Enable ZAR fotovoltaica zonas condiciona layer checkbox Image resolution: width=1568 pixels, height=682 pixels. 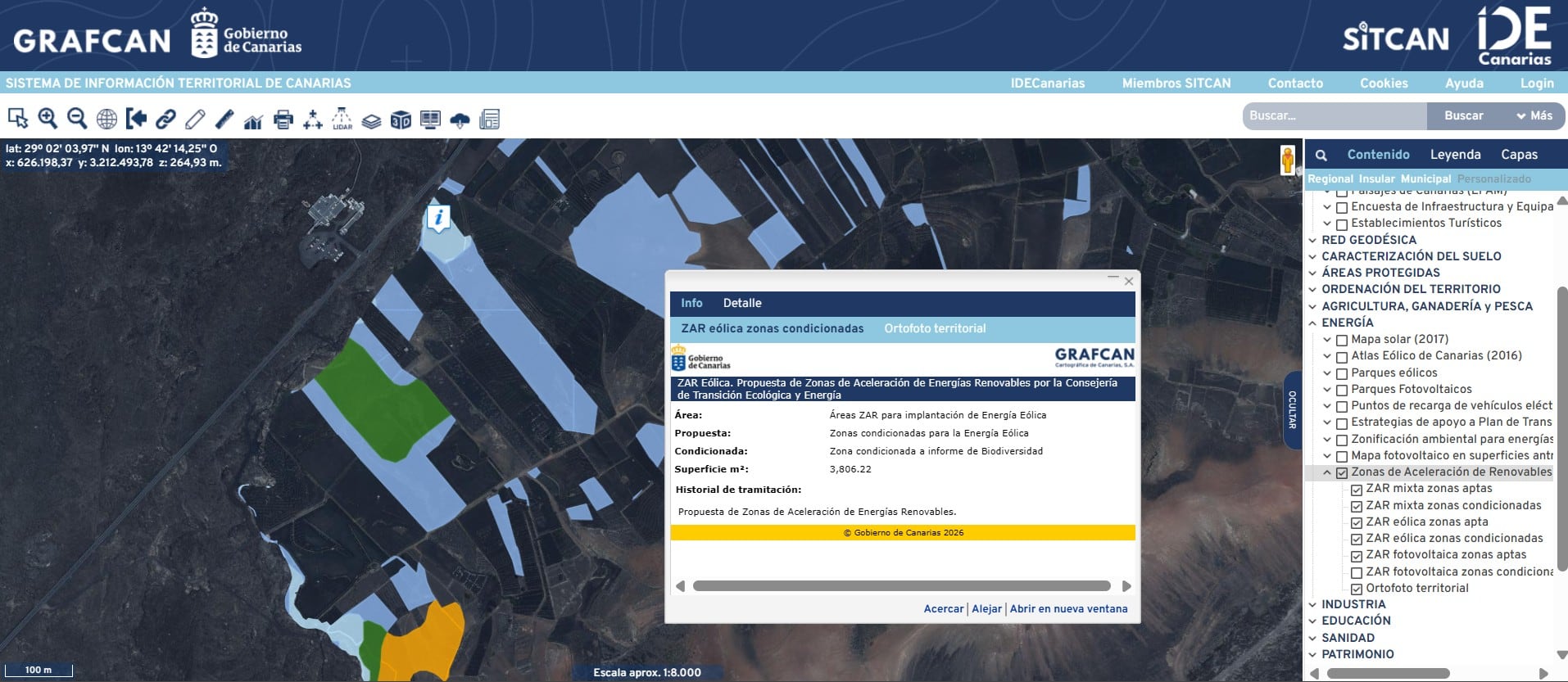[1357, 573]
